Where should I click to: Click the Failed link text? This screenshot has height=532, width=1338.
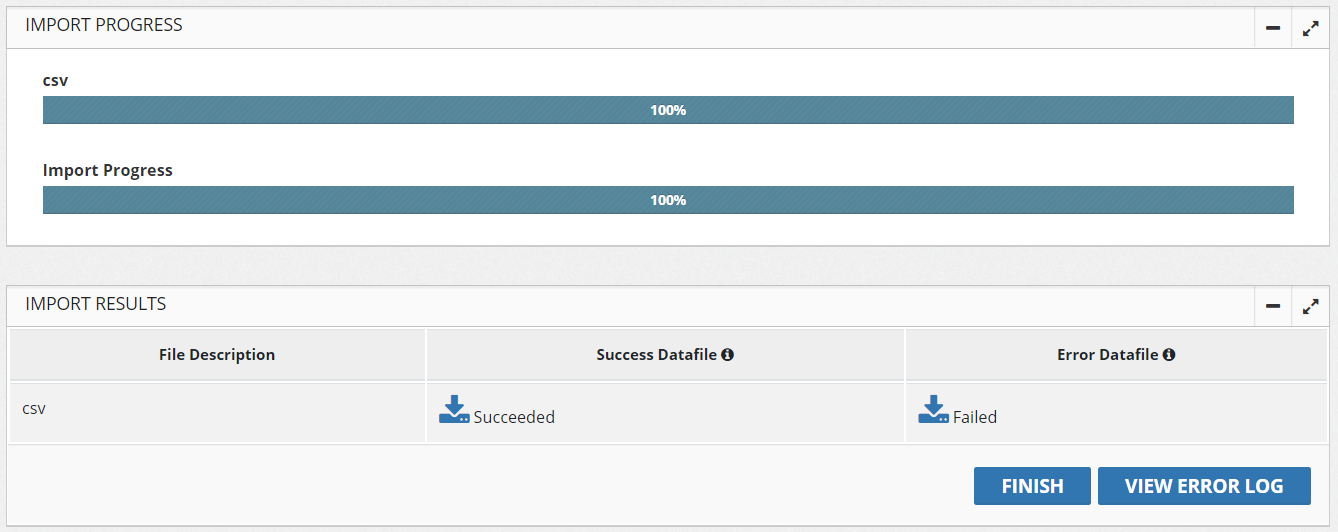point(975,417)
